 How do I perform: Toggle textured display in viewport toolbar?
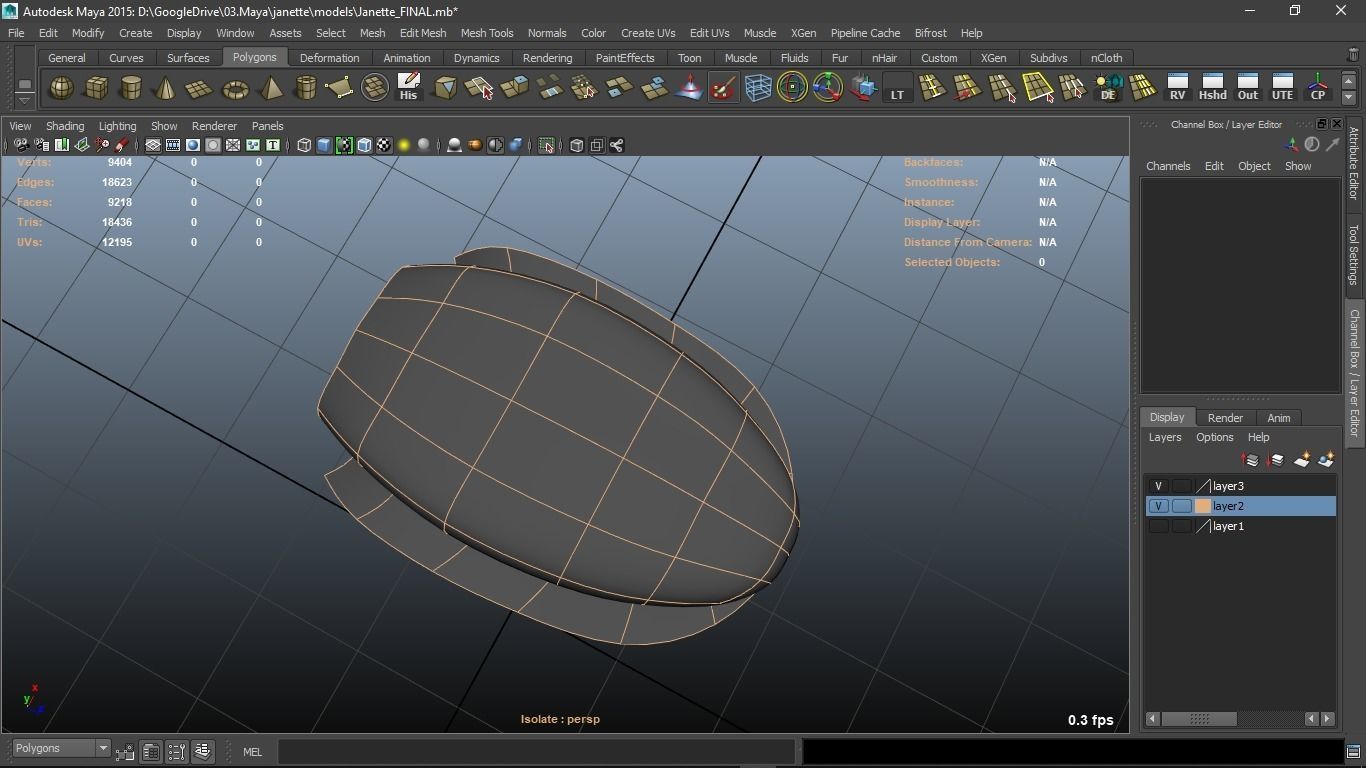pyautogui.click(x=384, y=146)
